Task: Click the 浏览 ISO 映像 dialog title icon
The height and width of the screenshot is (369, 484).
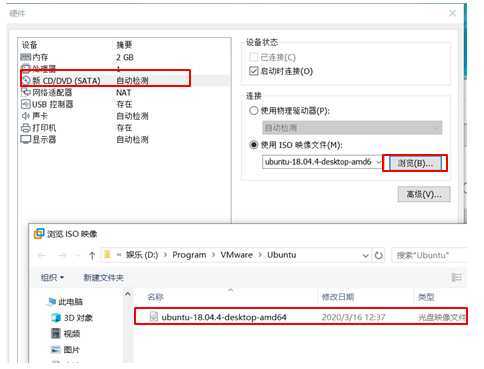Action: click(39, 234)
